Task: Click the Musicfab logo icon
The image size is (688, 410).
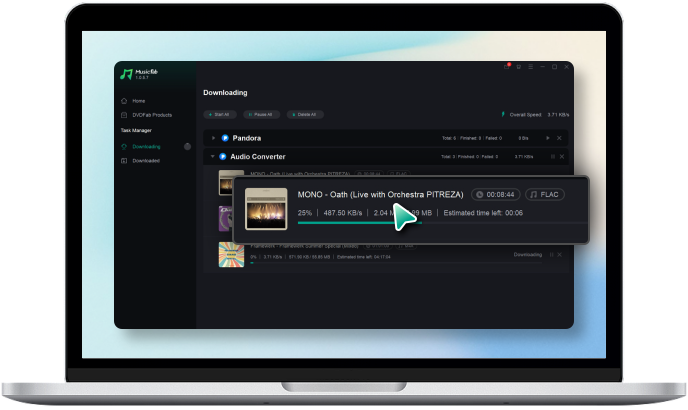Action: tap(126, 74)
